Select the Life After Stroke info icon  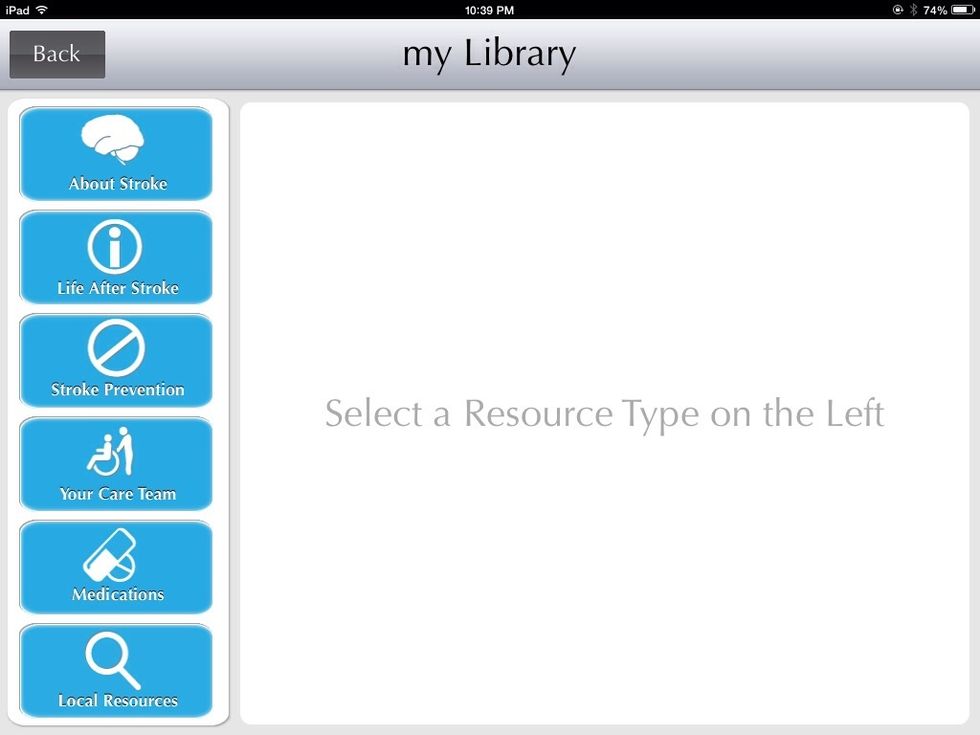[x=115, y=246]
